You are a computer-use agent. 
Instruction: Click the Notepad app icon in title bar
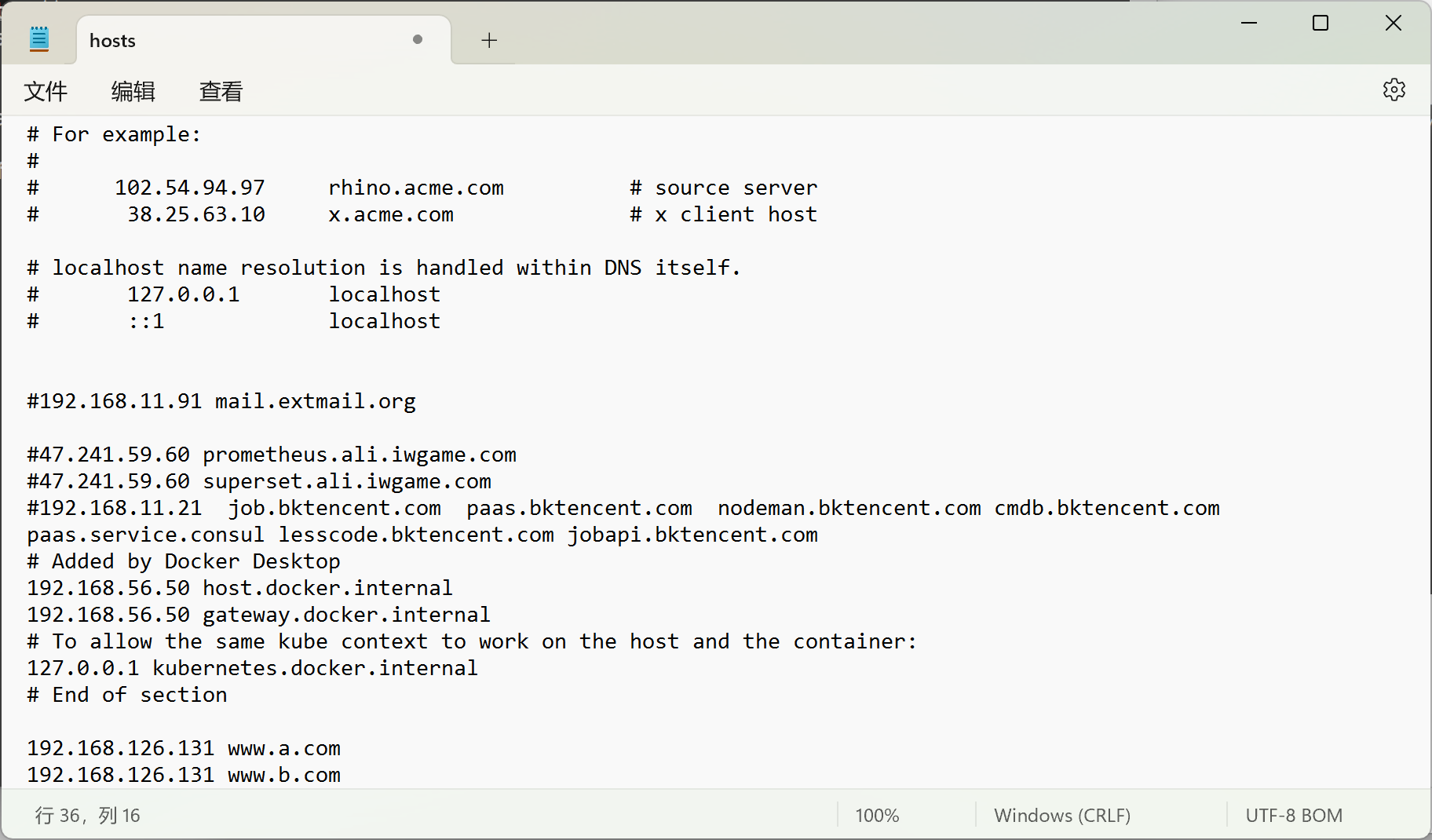pyautogui.click(x=39, y=39)
